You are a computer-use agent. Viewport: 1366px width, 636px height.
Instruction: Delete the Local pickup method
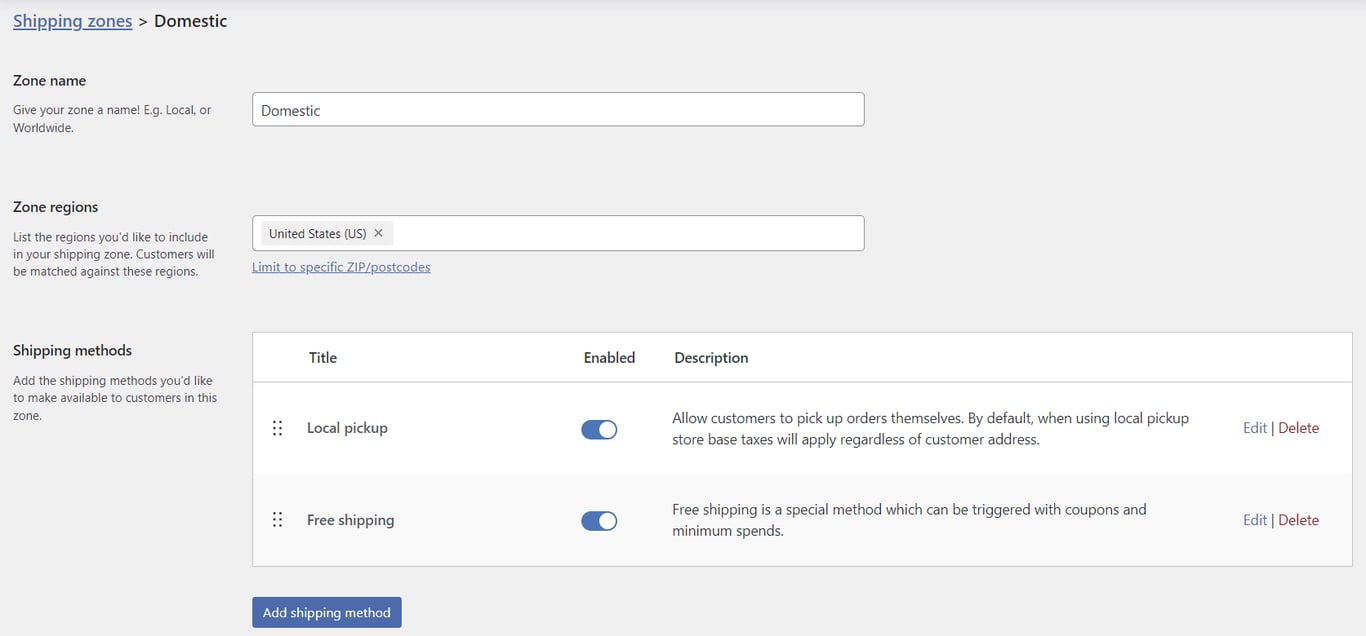tap(1298, 427)
